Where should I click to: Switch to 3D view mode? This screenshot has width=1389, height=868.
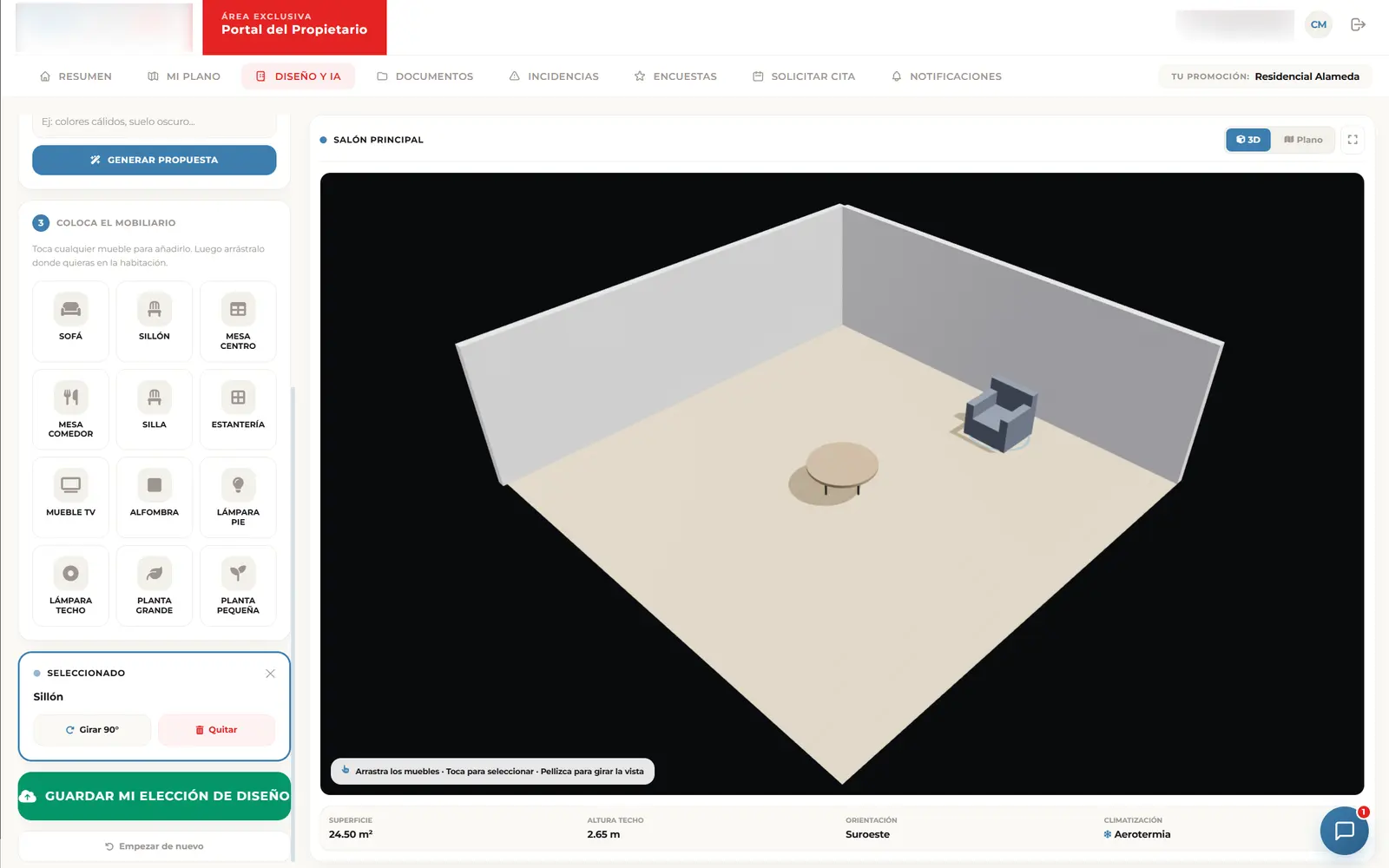(x=1248, y=140)
